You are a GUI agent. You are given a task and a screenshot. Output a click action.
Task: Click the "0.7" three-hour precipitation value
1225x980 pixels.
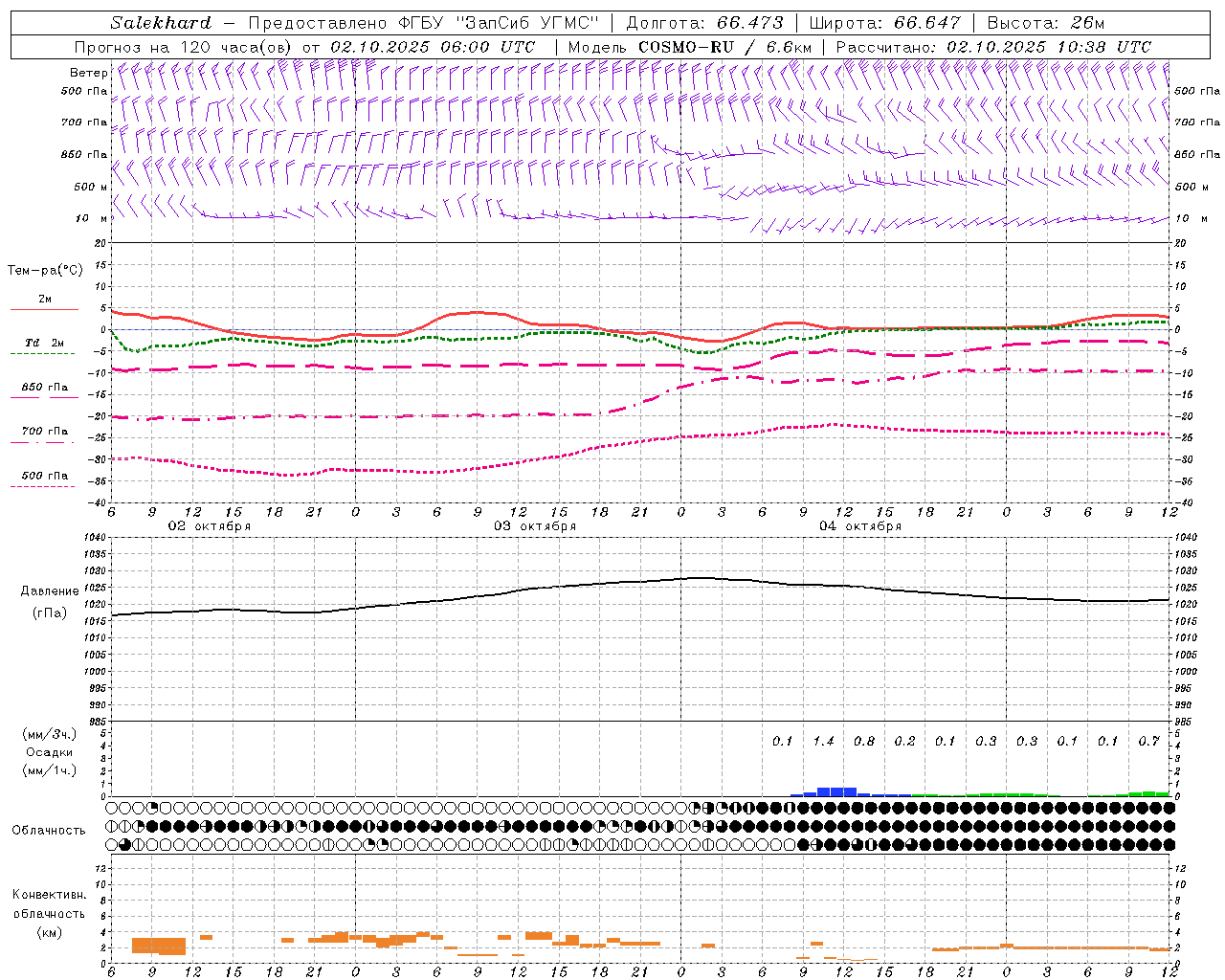[x=1148, y=742]
